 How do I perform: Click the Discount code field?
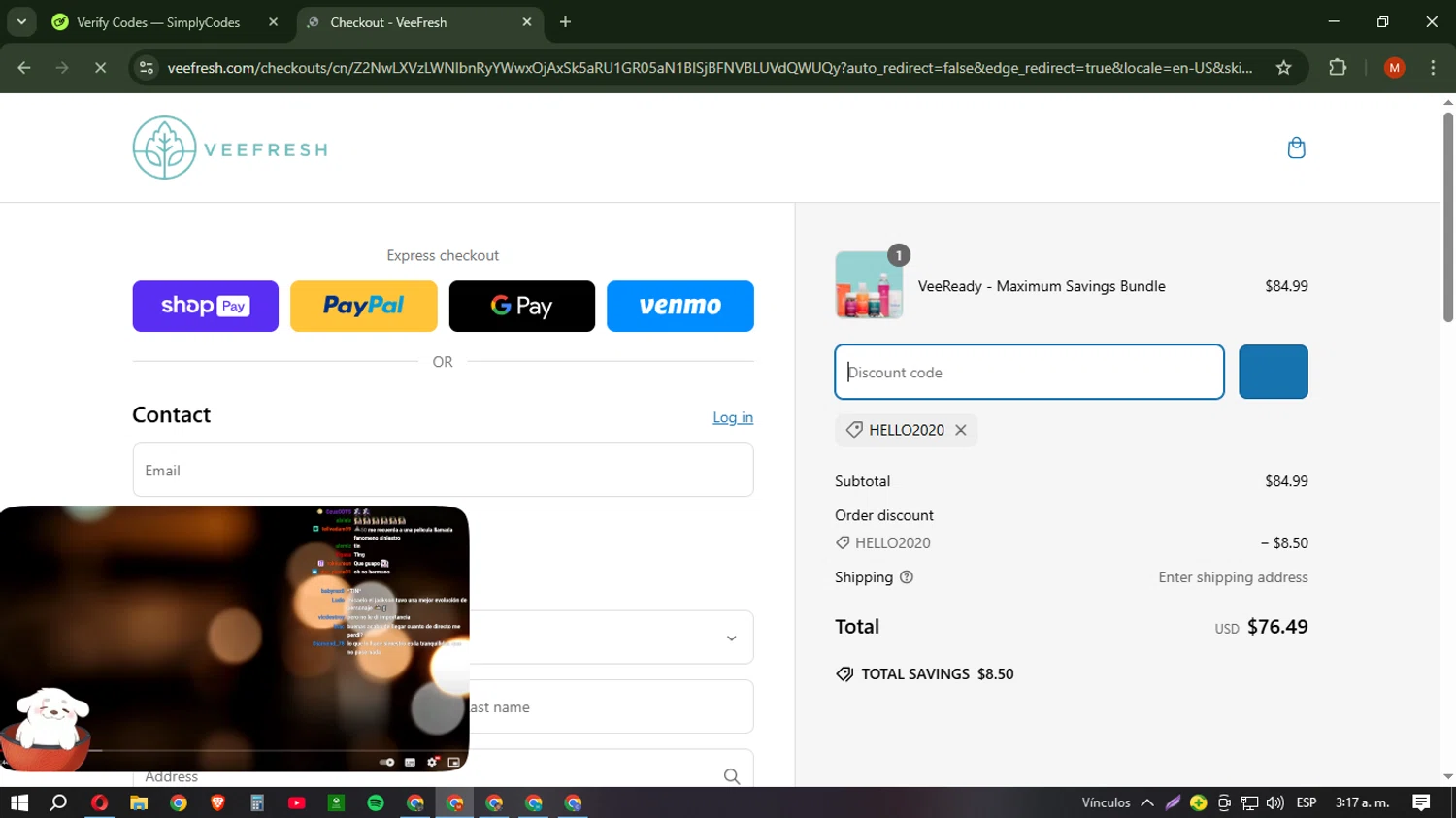coord(1029,372)
